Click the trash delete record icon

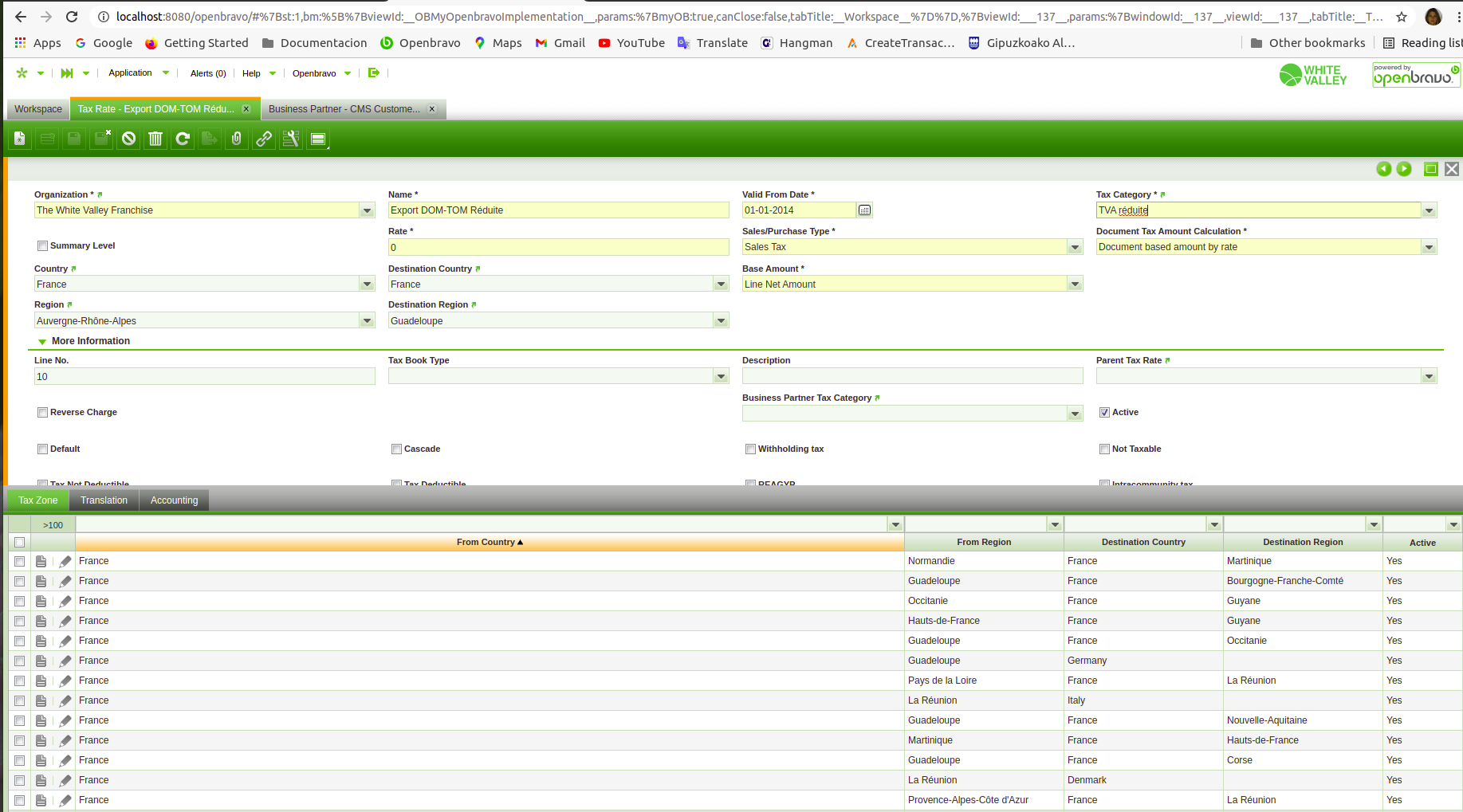pos(155,139)
